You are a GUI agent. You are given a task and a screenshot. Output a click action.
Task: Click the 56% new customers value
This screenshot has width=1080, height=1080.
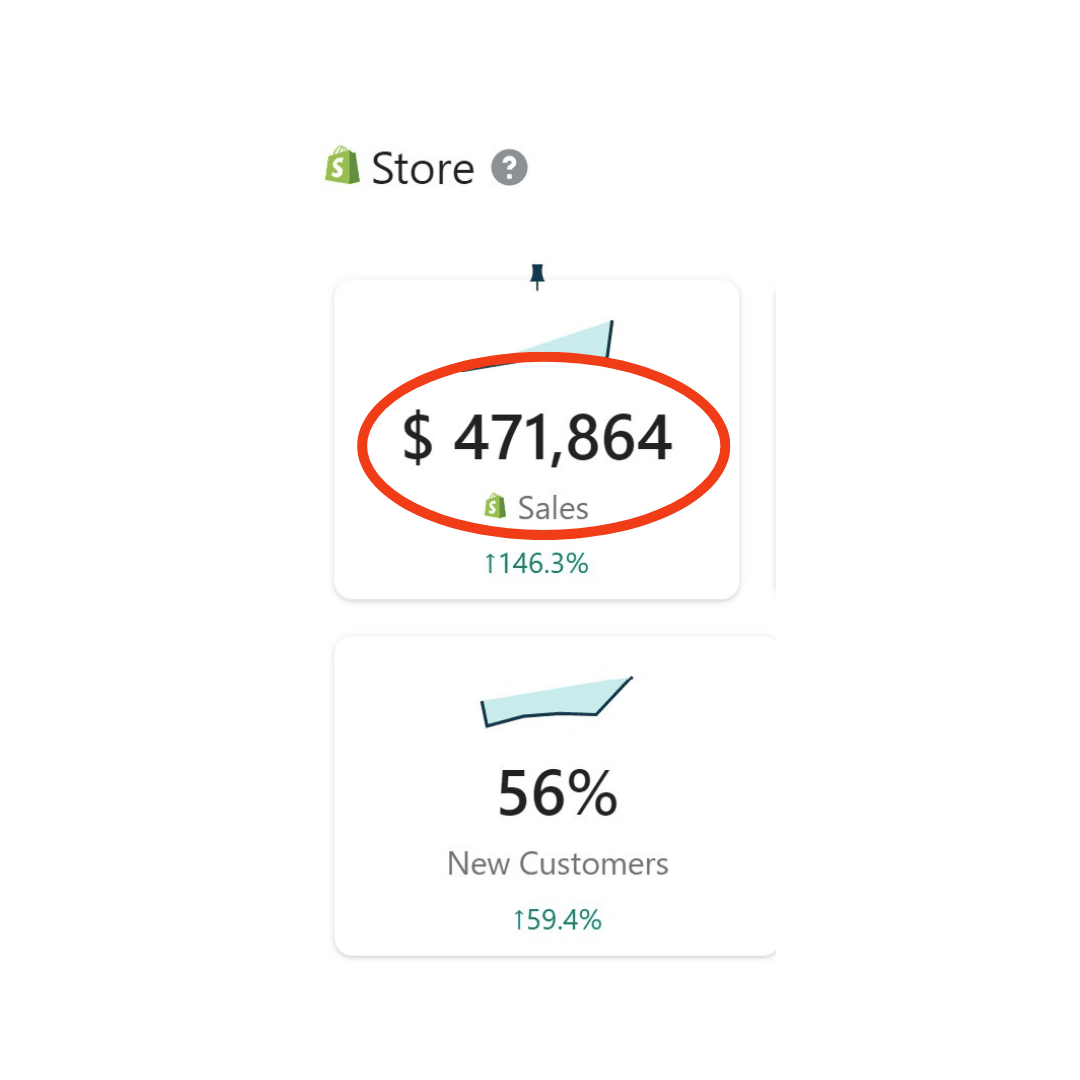pyautogui.click(x=557, y=794)
